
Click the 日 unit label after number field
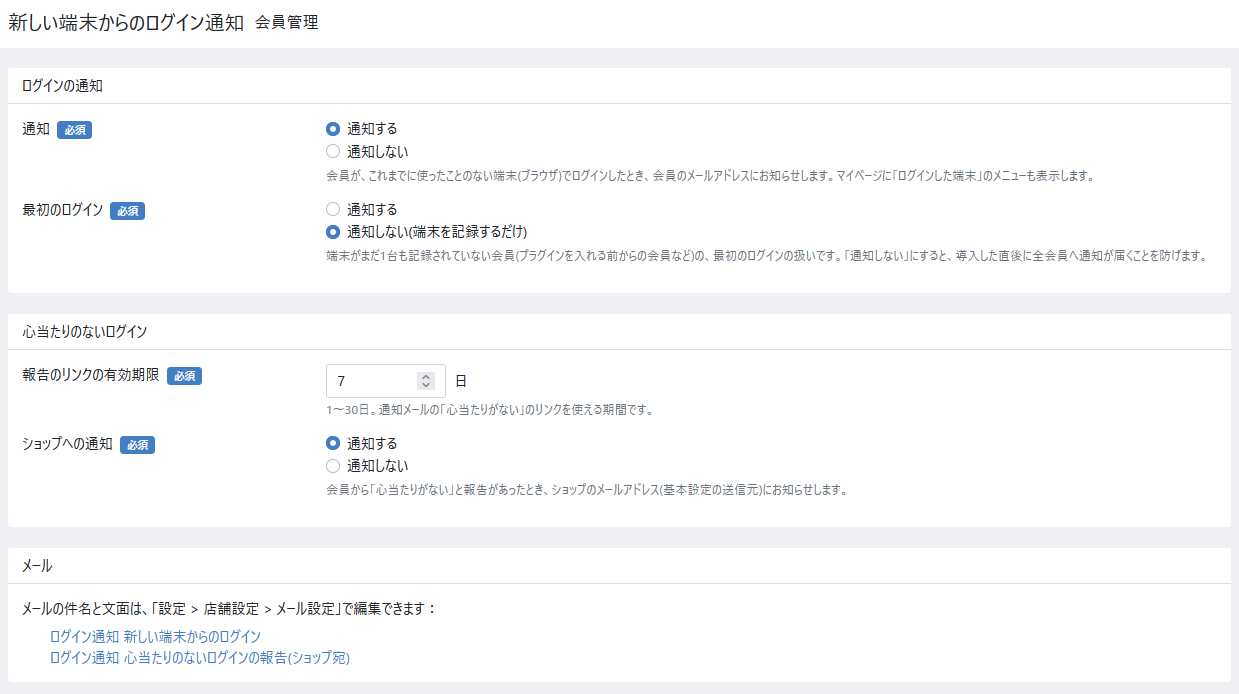pos(461,381)
